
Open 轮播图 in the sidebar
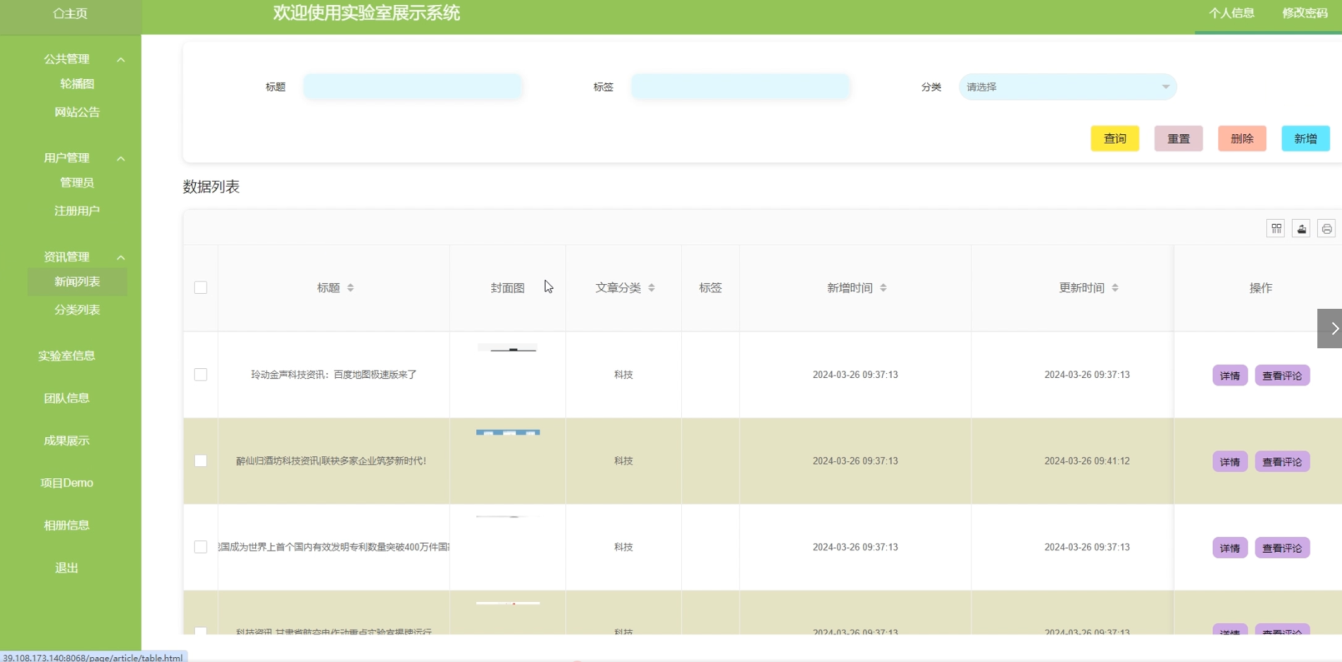tap(77, 84)
